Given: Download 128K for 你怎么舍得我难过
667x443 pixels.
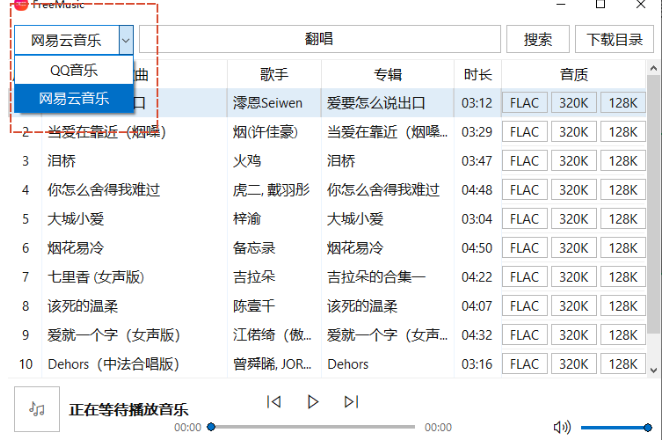Looking at the screenshot, I should (x=623, y=190).
